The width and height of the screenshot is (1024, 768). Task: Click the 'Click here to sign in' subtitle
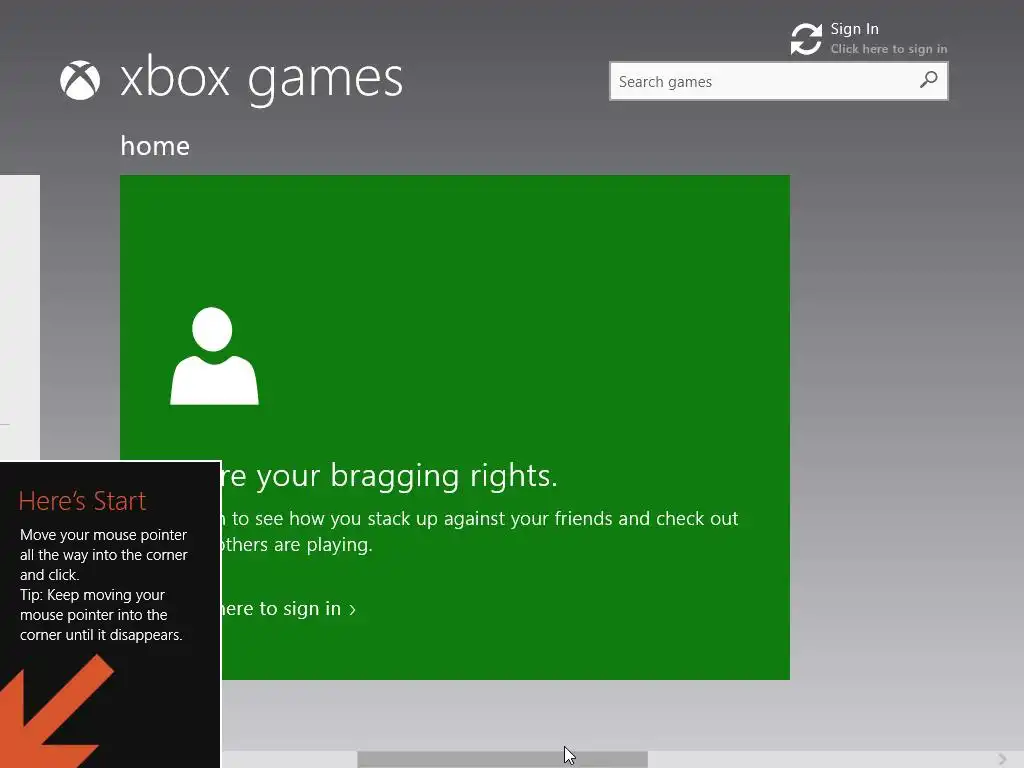(x=888, y=49)
